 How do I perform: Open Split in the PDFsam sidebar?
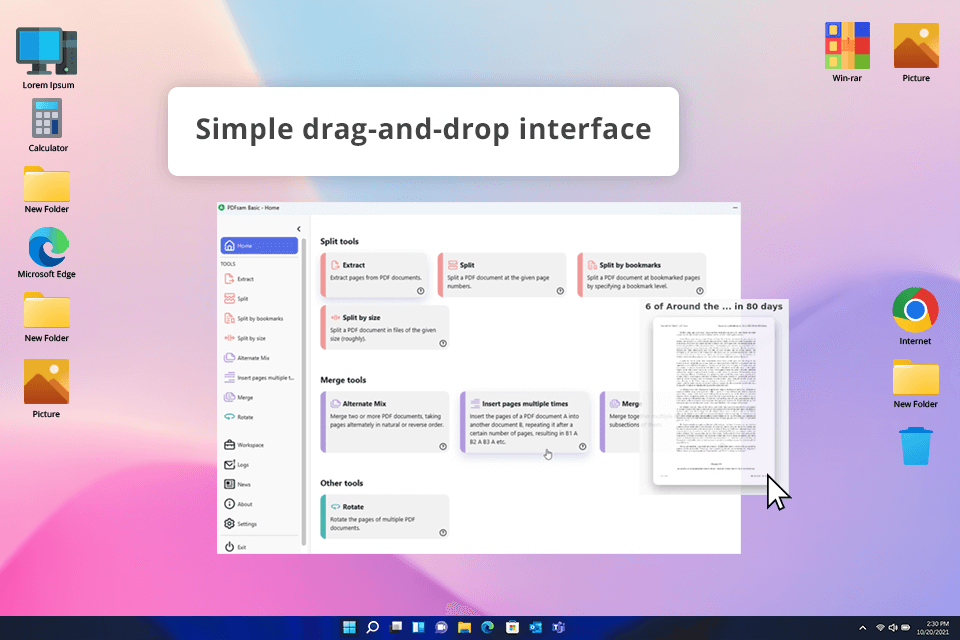[x=259, y=298]
